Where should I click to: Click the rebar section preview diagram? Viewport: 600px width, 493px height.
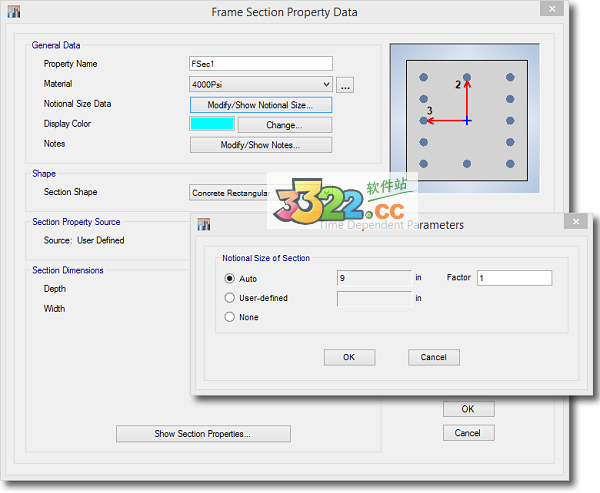[x=467, y=120]
